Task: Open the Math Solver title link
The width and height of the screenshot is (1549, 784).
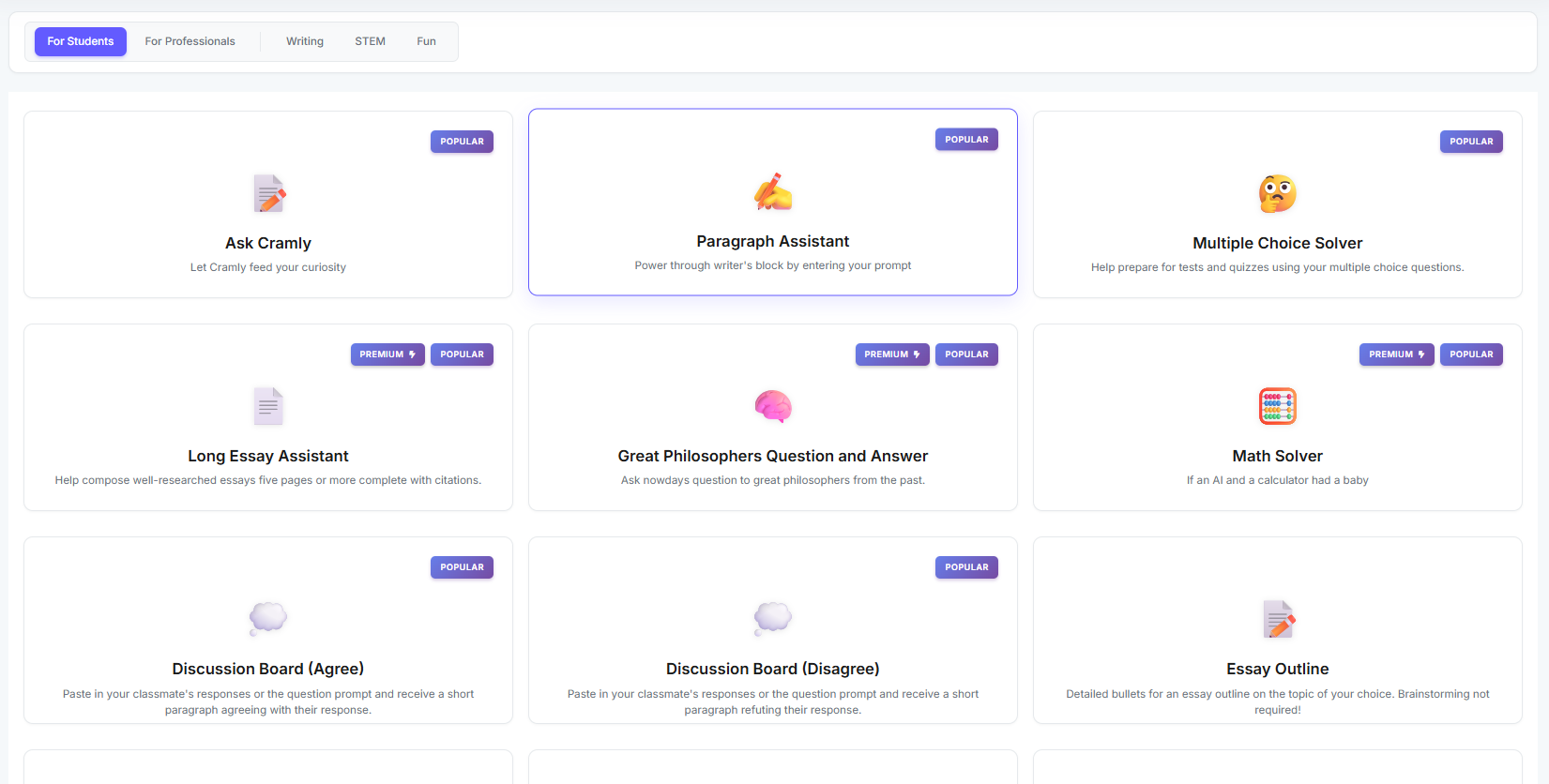Action: (x=1278, y=456)
